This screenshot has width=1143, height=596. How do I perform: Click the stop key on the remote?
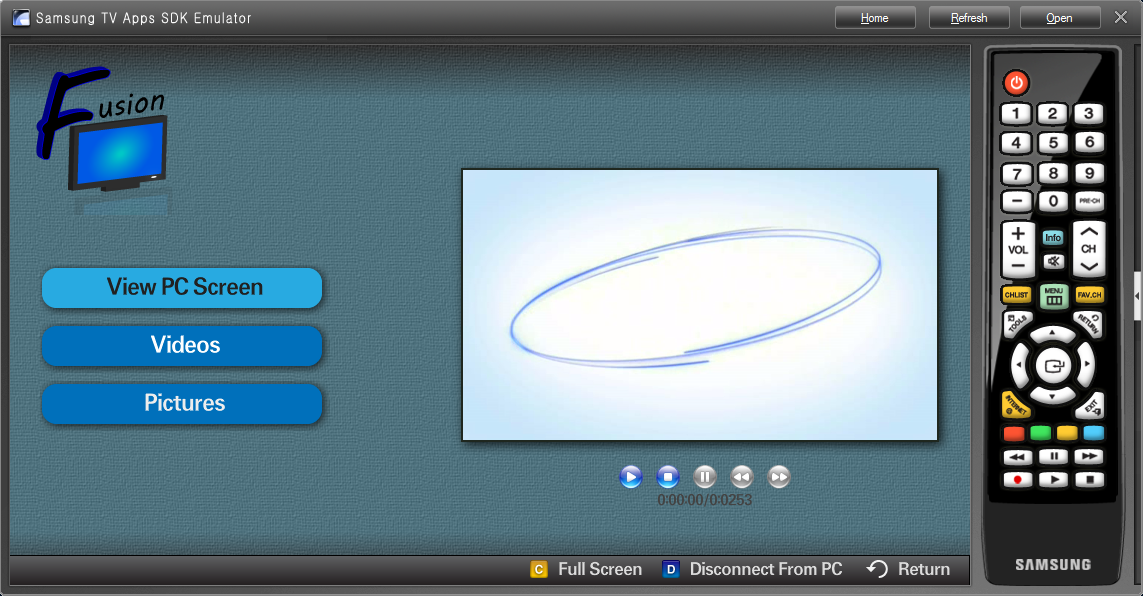click(x=1089, y=479)
